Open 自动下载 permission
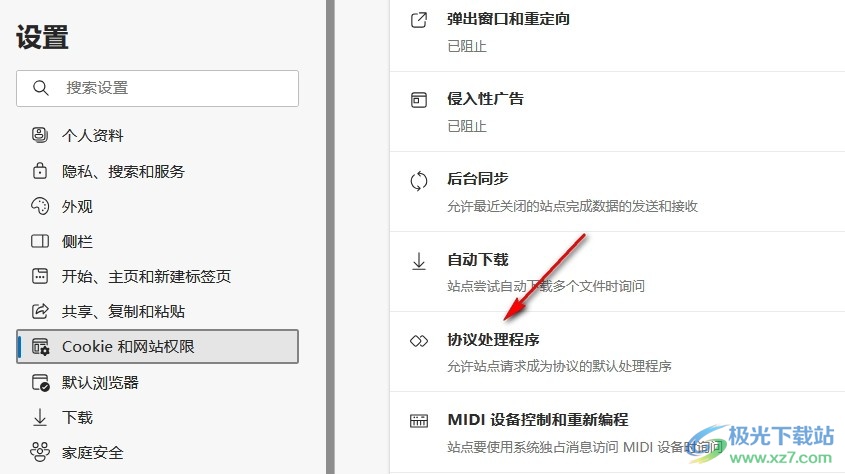 [478, 260]
